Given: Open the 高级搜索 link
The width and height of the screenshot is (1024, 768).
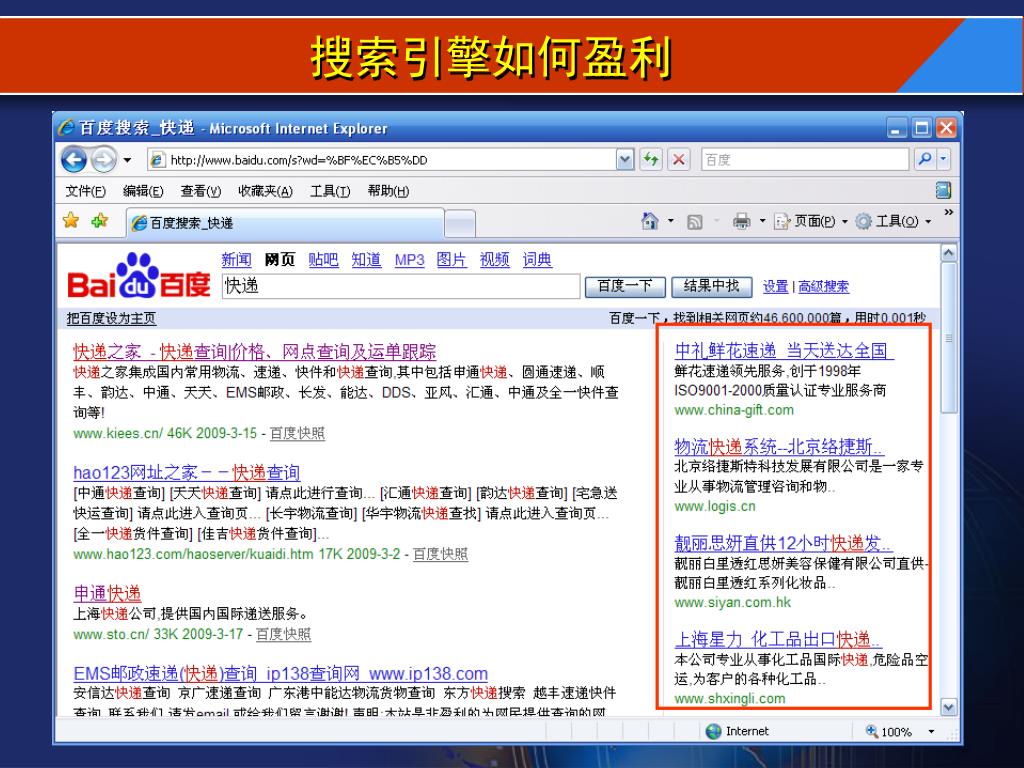Looking at the screenshot, I should pos(824,286).
